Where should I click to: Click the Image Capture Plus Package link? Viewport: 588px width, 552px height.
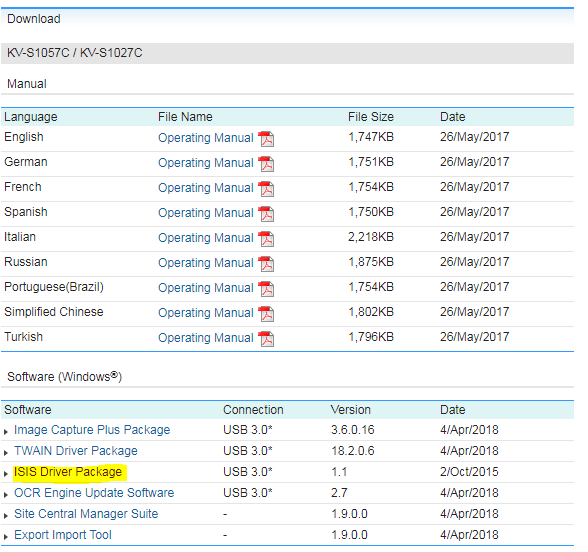[92, 430]
